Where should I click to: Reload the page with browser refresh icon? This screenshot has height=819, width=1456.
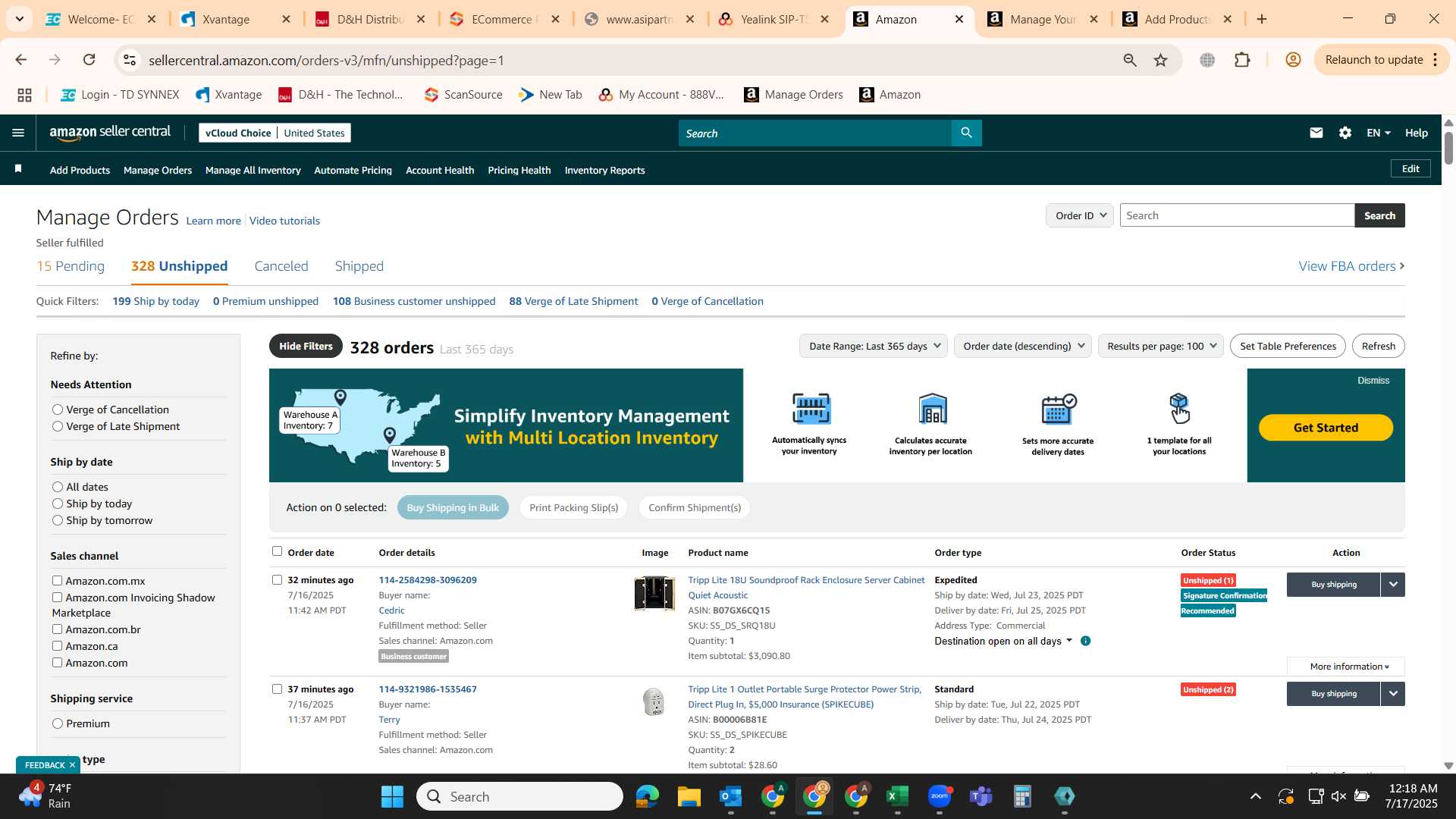[x=89, y=60]
